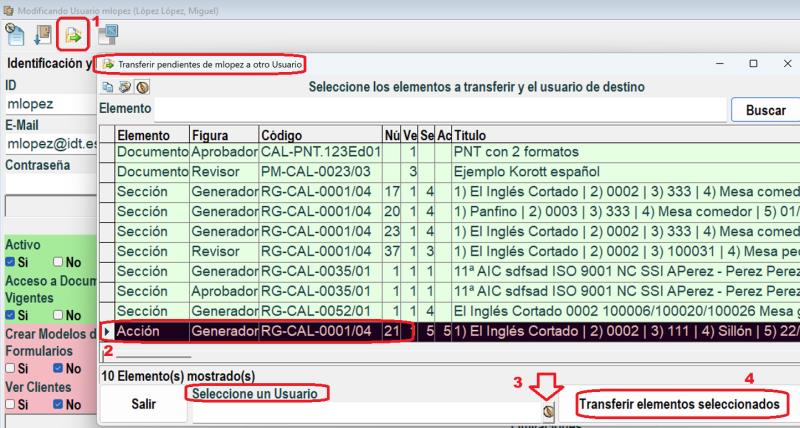The image size is (800, 428).
Task: Sort by the Figura column header
Action: click(222, 135)
